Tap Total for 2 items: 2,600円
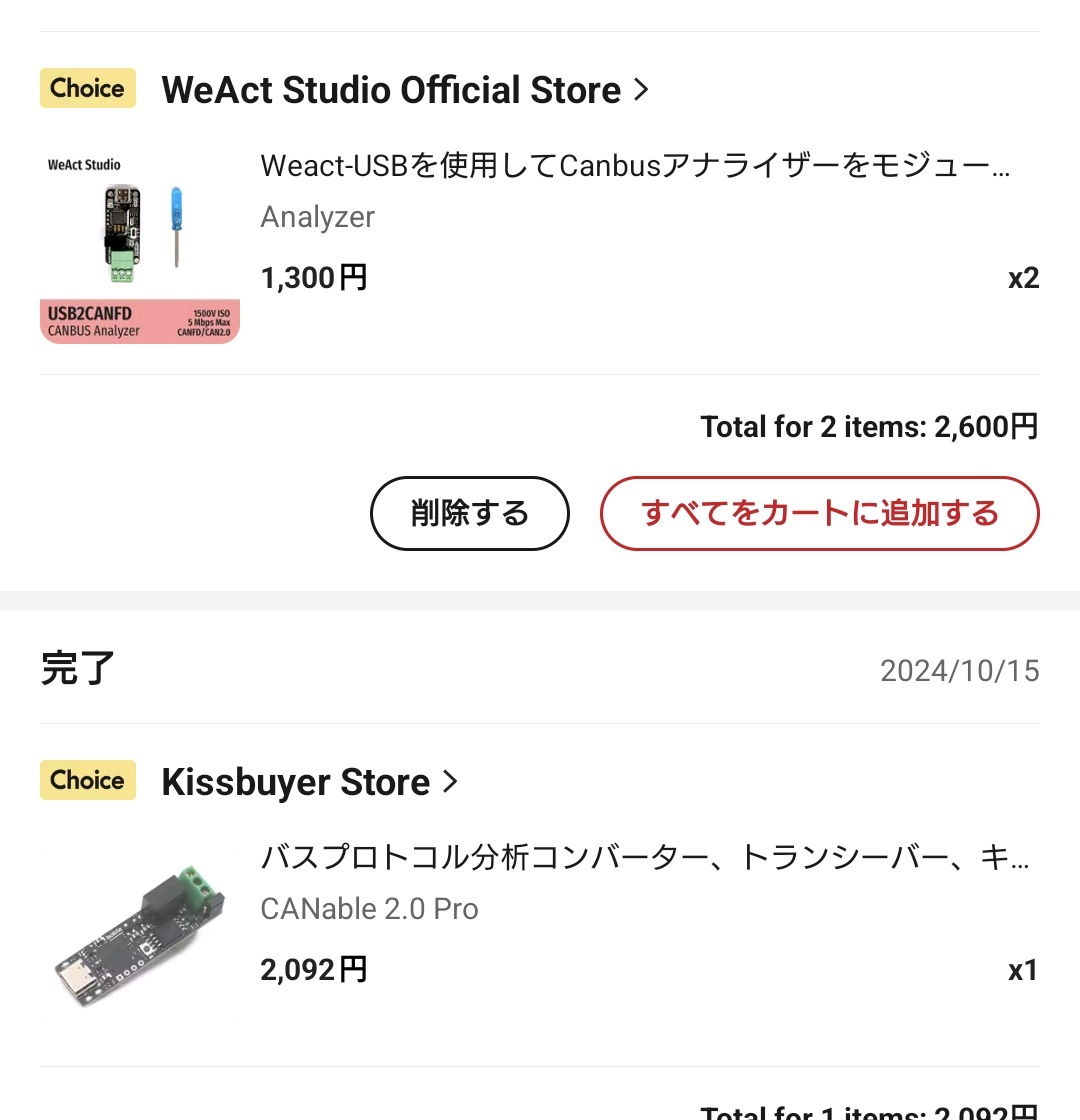1080x1120 pixels. (869, 426)
